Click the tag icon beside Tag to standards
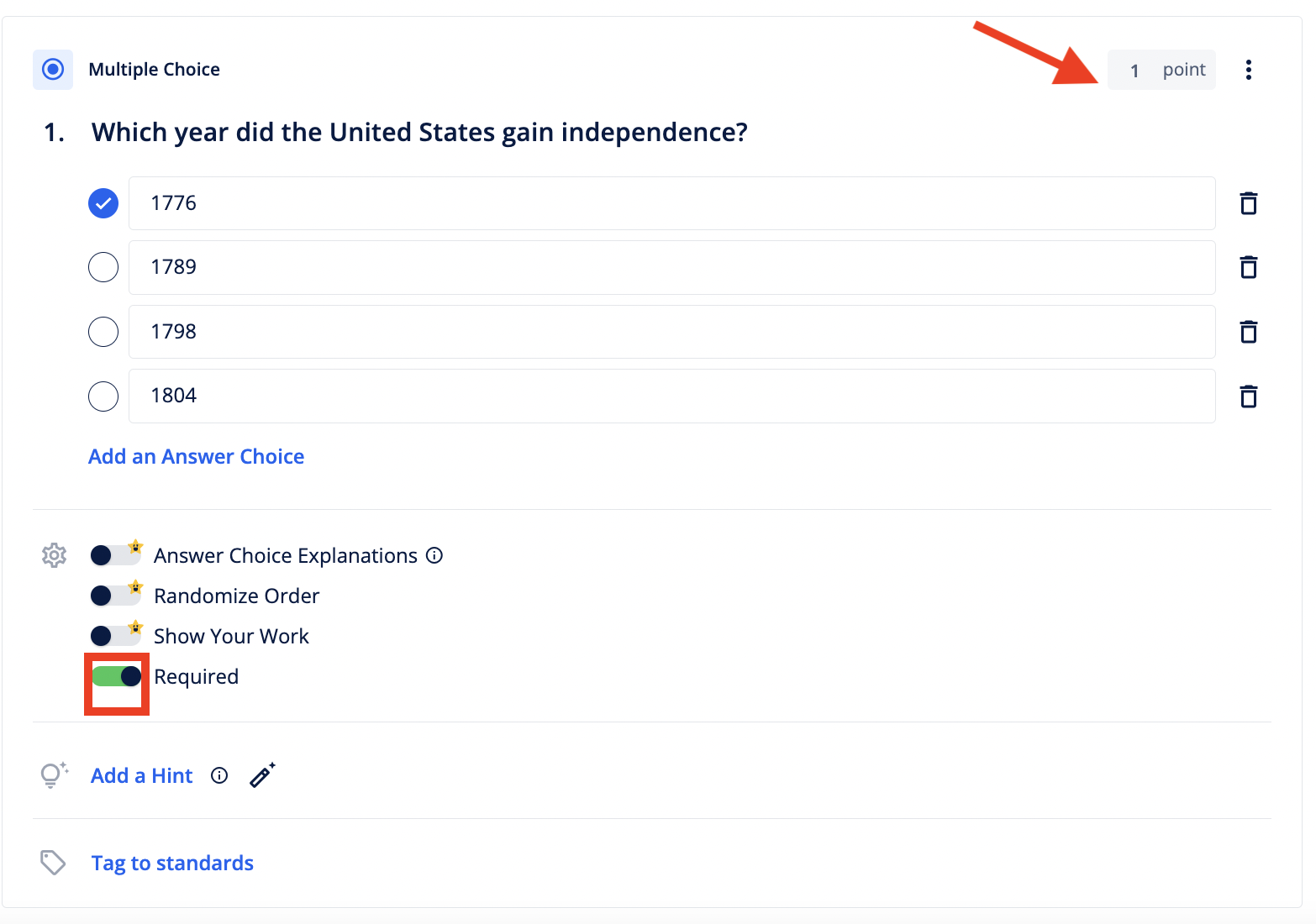This screenshot has height=924, width=1316. coord(52,863)
